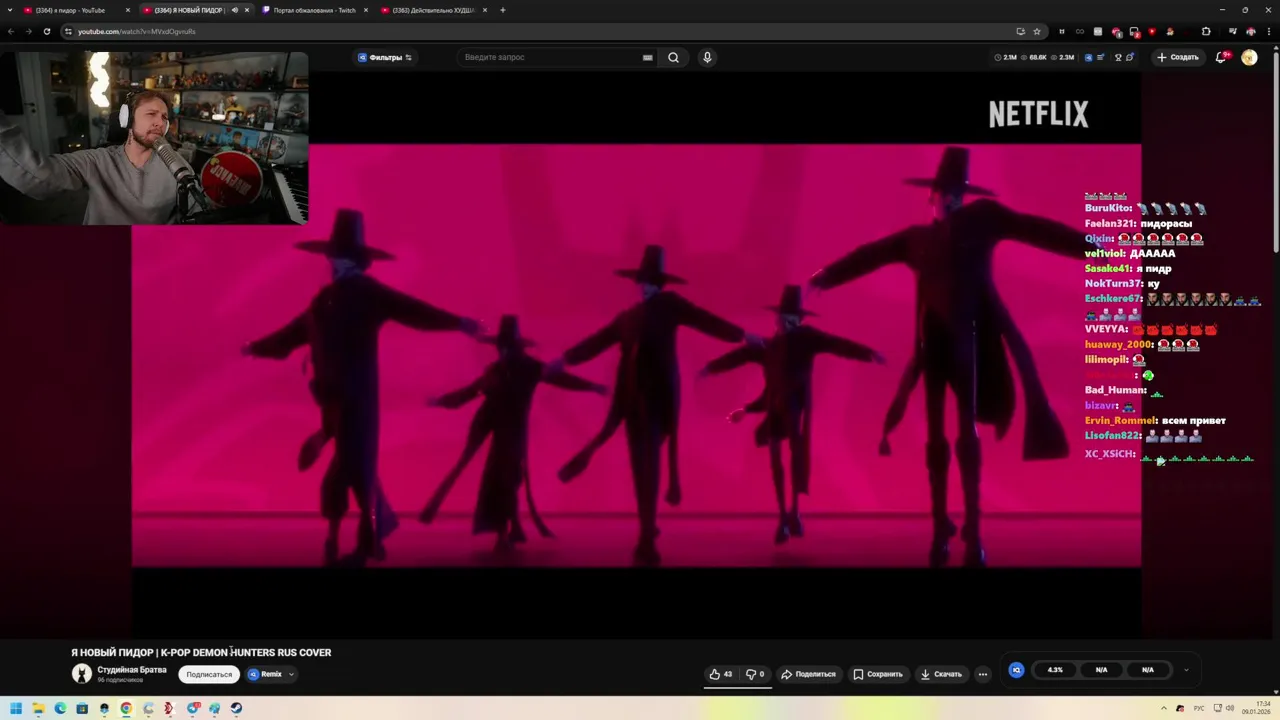Expand the Remix dropdown arrow
The height and width of the screenshot is (720, 1280).
291,674
